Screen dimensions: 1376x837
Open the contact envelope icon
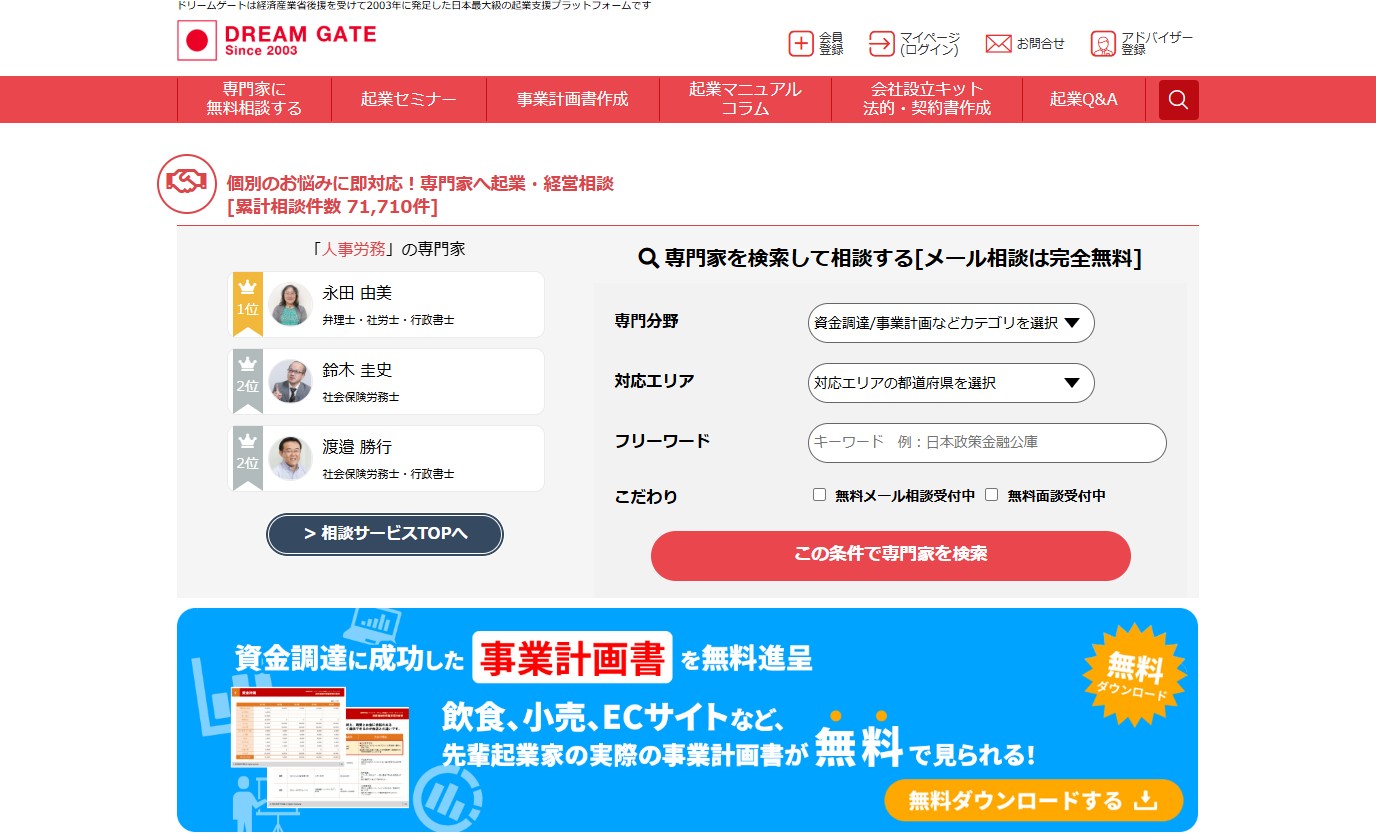[998, 44]
